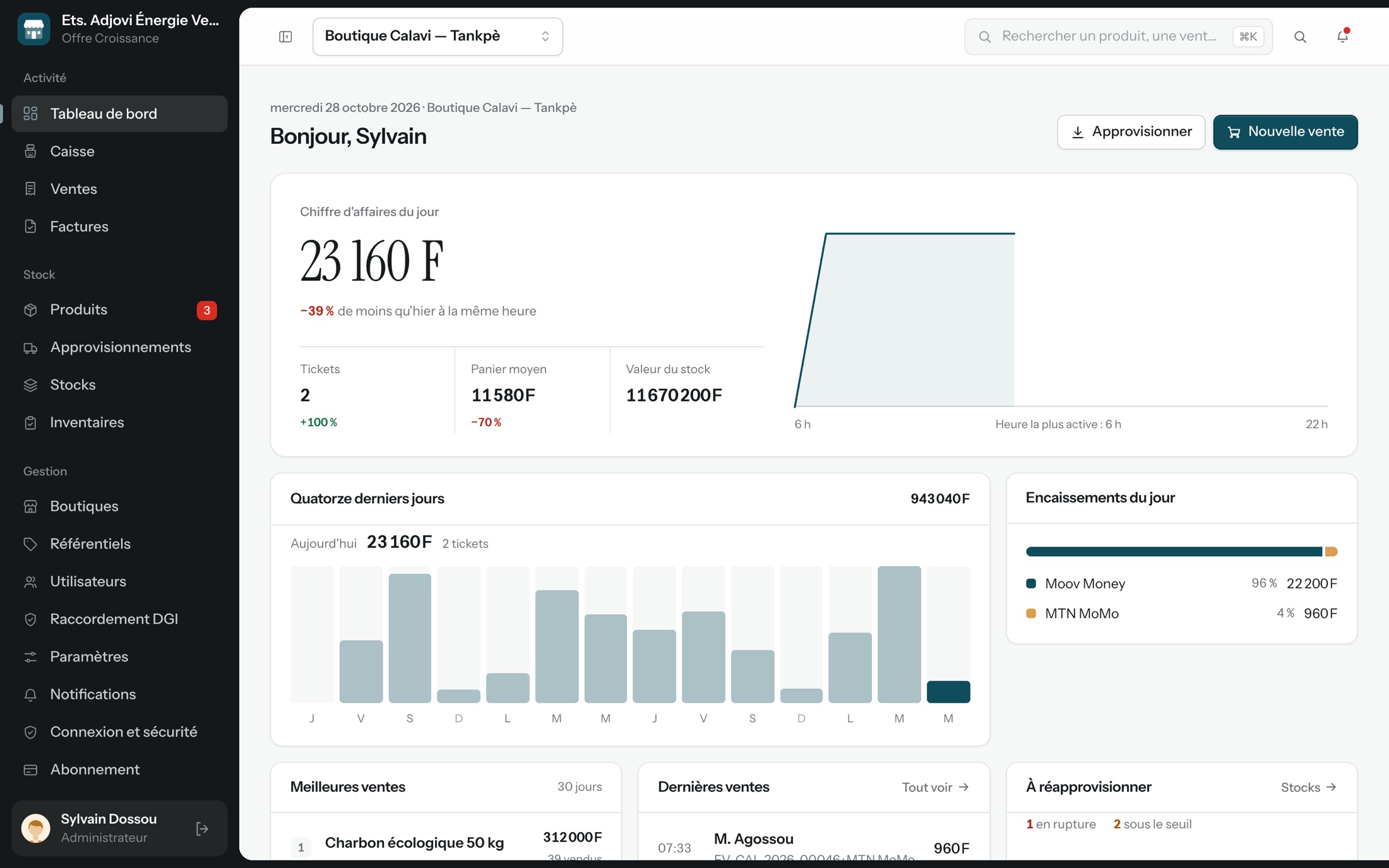Click the Raccordement DGI shield icon
1389x868 pixels.
tap(30, 619)
